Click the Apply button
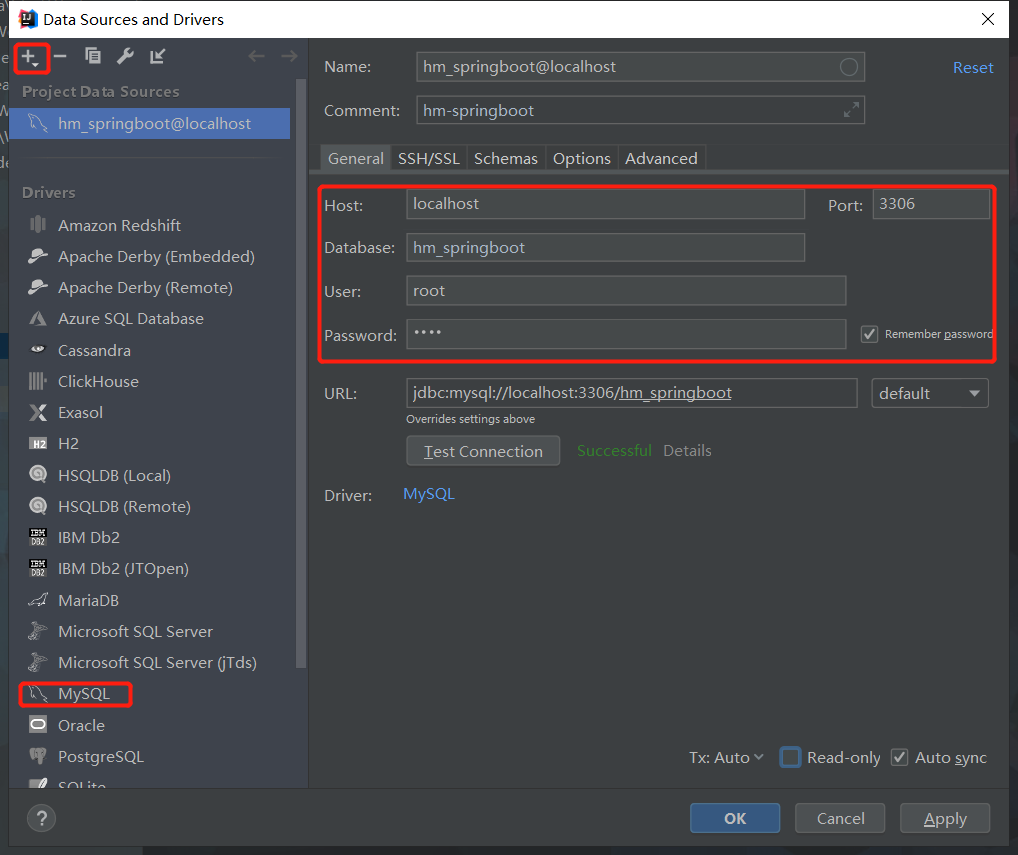Viewport: 1018px width, 855px height. click(945, 818)
